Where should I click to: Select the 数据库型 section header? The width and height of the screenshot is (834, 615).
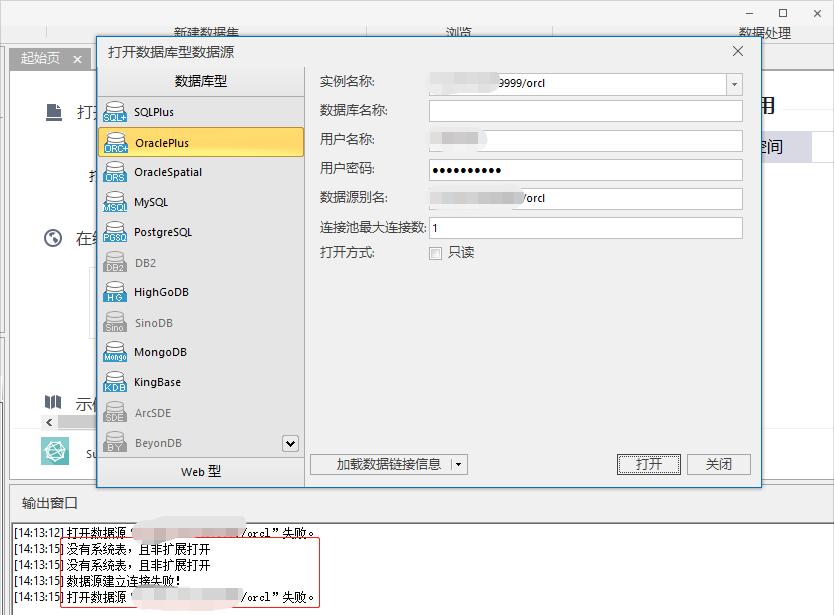201,81
